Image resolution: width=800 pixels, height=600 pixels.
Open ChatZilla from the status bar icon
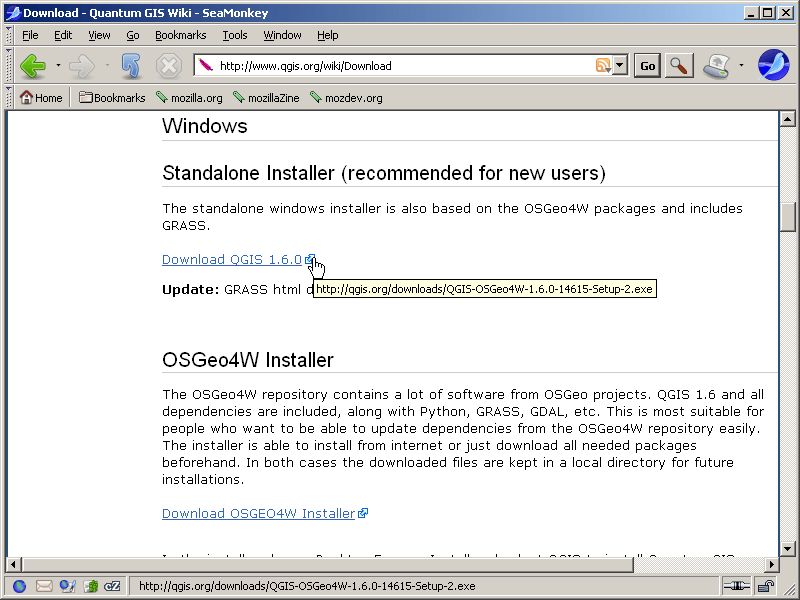click(x=112, y=586)
